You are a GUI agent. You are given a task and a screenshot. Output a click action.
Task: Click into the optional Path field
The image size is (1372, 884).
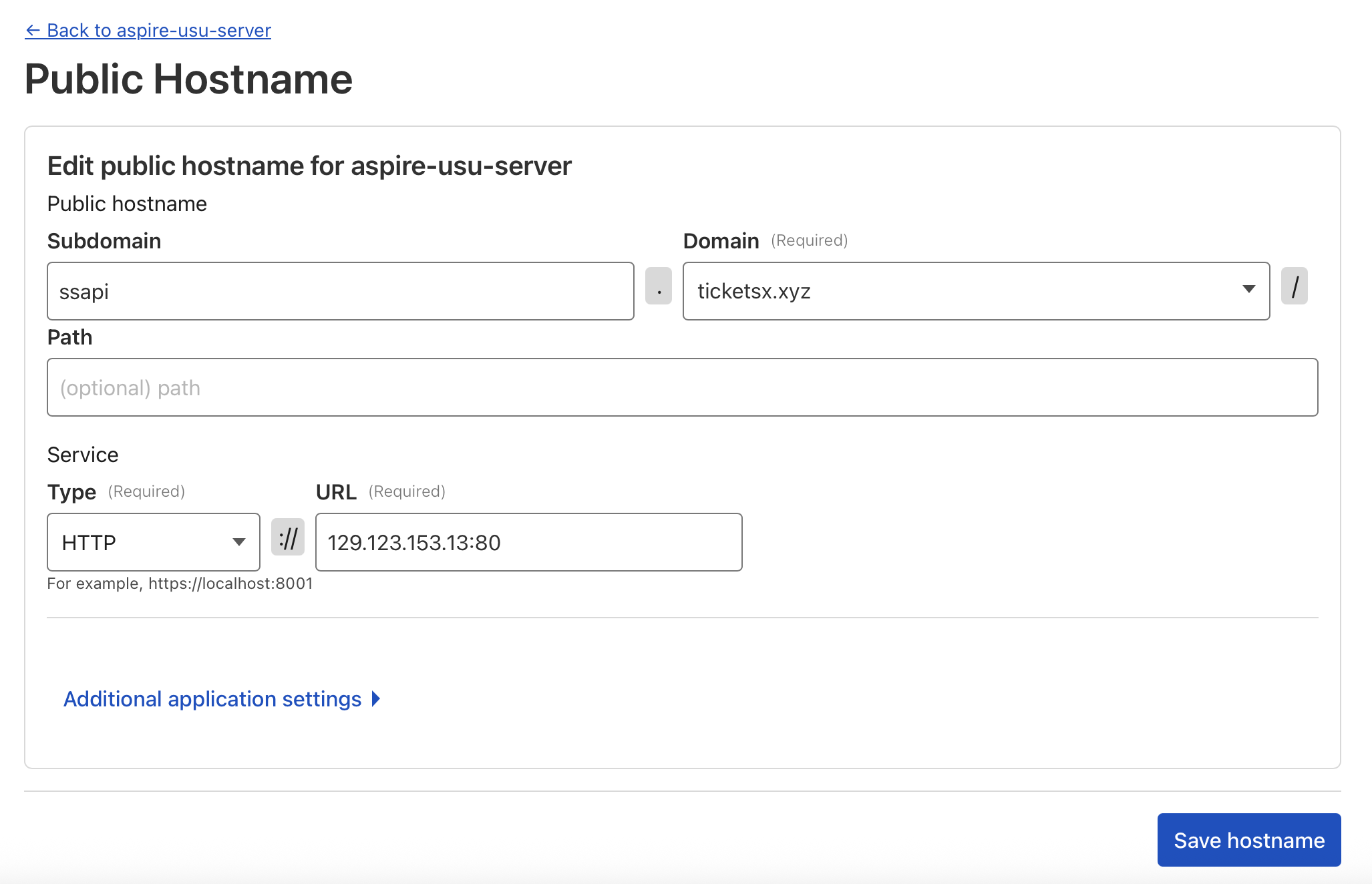pos(682,387)
